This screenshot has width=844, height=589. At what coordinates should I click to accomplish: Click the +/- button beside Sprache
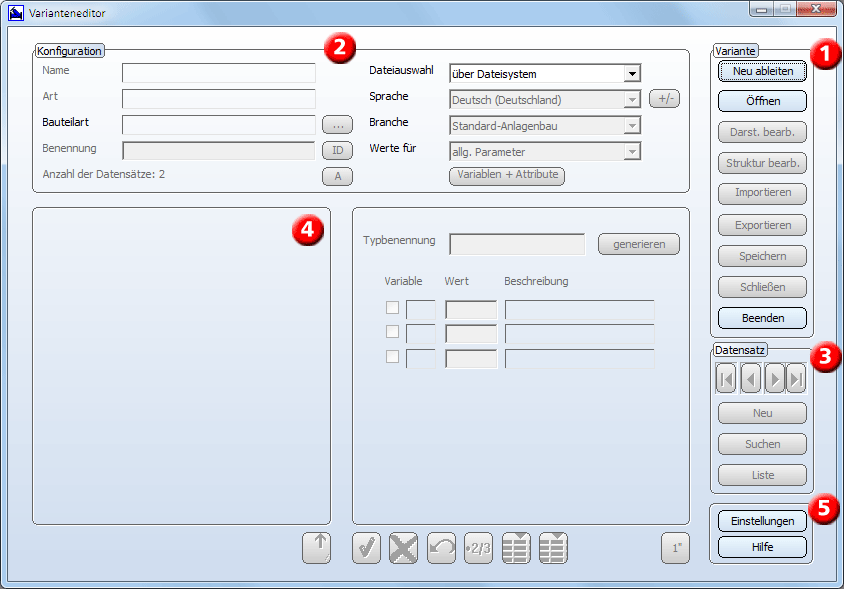pos(665,99)
